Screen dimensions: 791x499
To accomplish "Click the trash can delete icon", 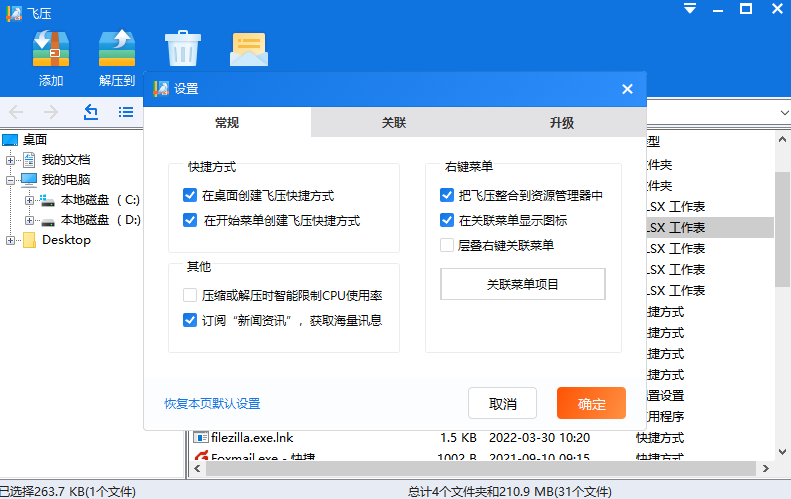I will pos(182,48).
